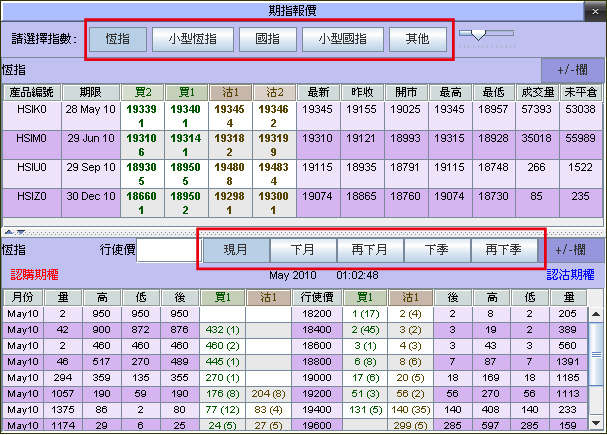607x435 pixels.
Task: Click the 期限 column header
Action: 91,92
